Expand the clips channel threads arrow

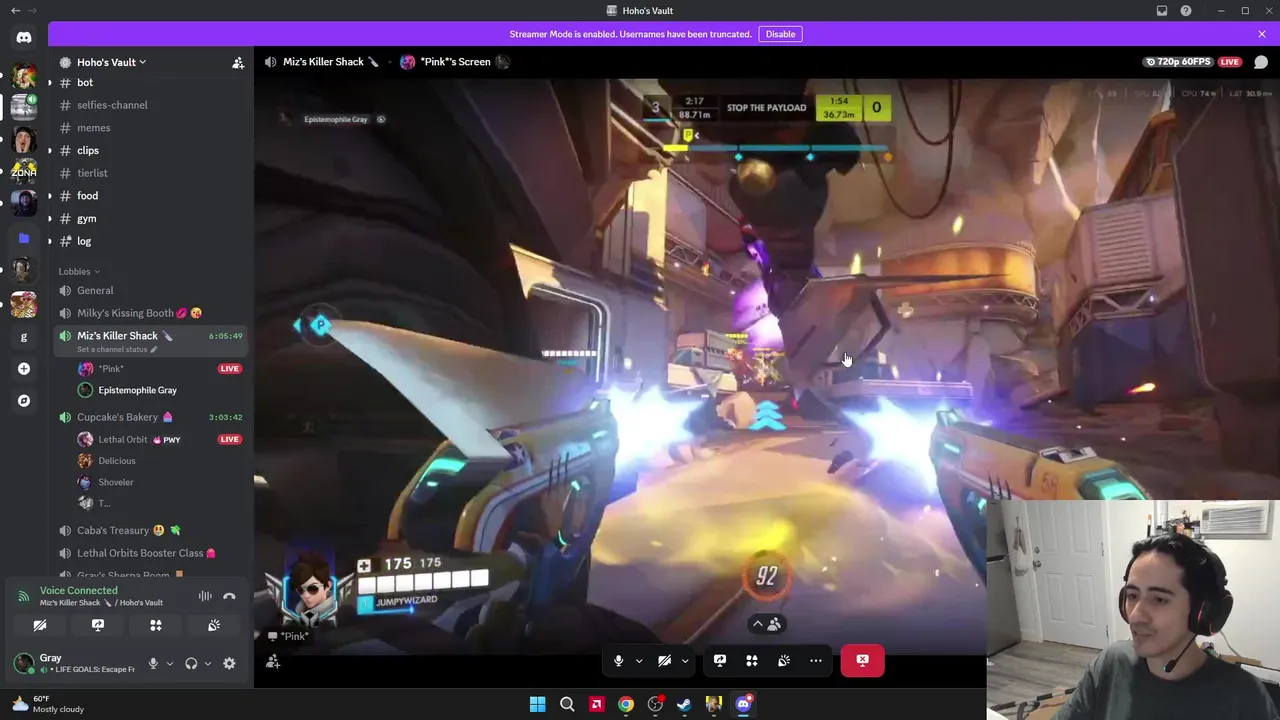pyautogui.click(x=49, y=151)
